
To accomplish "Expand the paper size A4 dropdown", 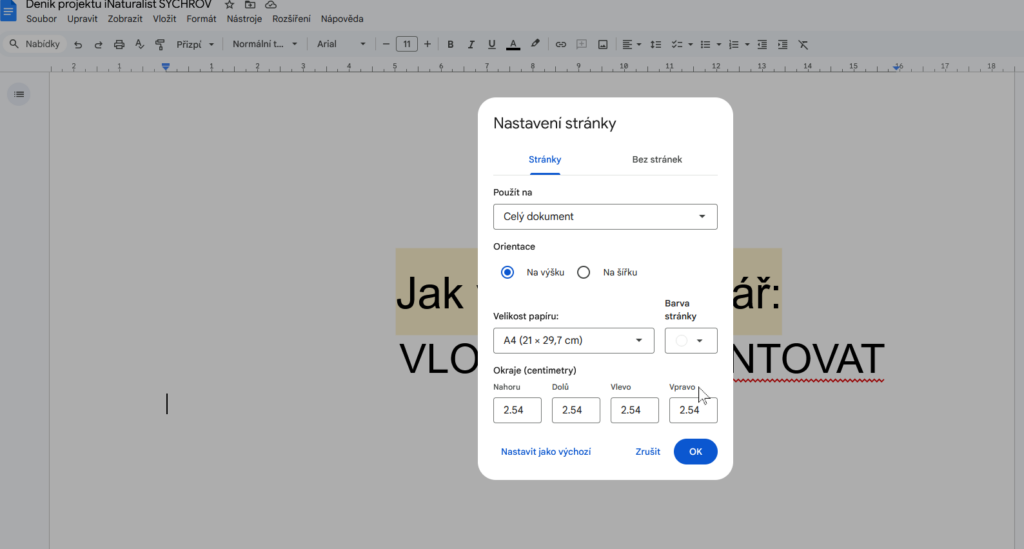I will tap(573, 341).
